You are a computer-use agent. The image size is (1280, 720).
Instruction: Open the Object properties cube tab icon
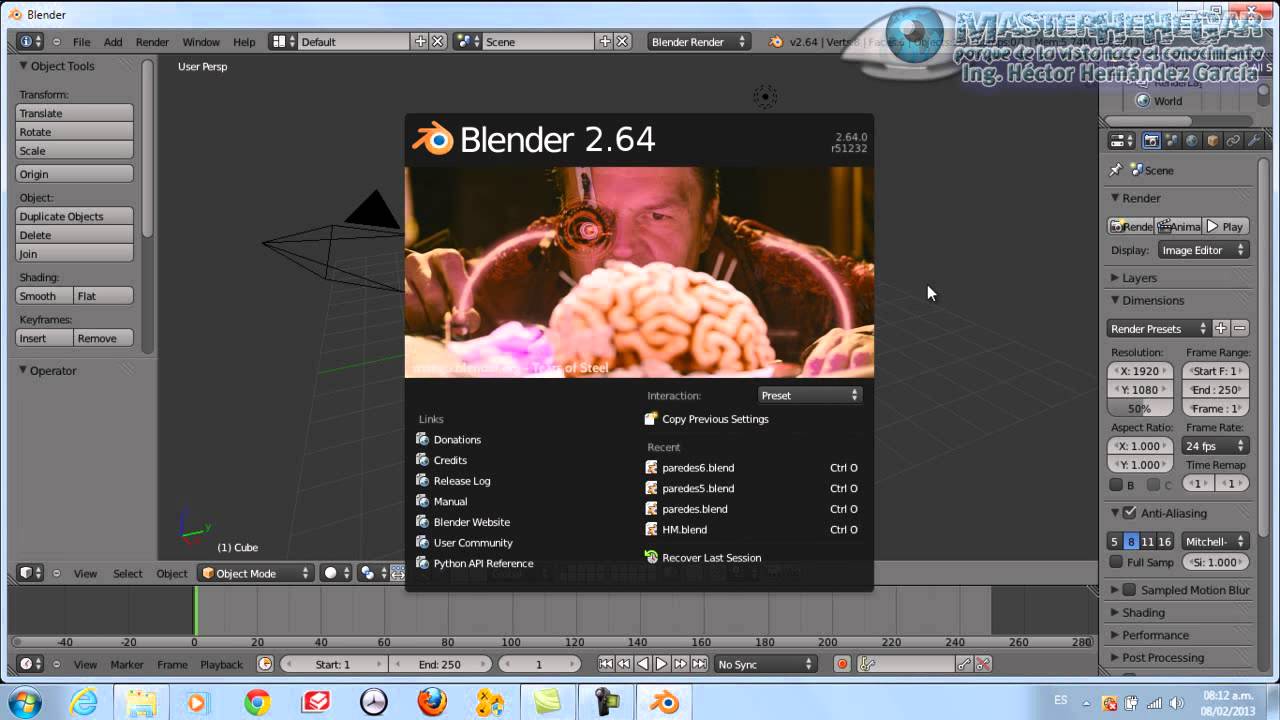click(x=1213, y=141)
